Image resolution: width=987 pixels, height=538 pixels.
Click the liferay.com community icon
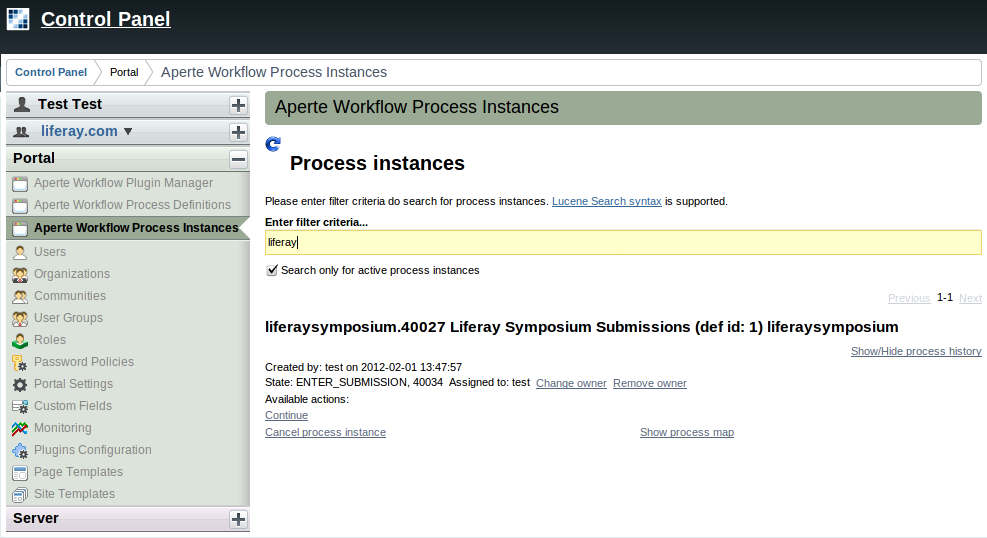(21, 132)
